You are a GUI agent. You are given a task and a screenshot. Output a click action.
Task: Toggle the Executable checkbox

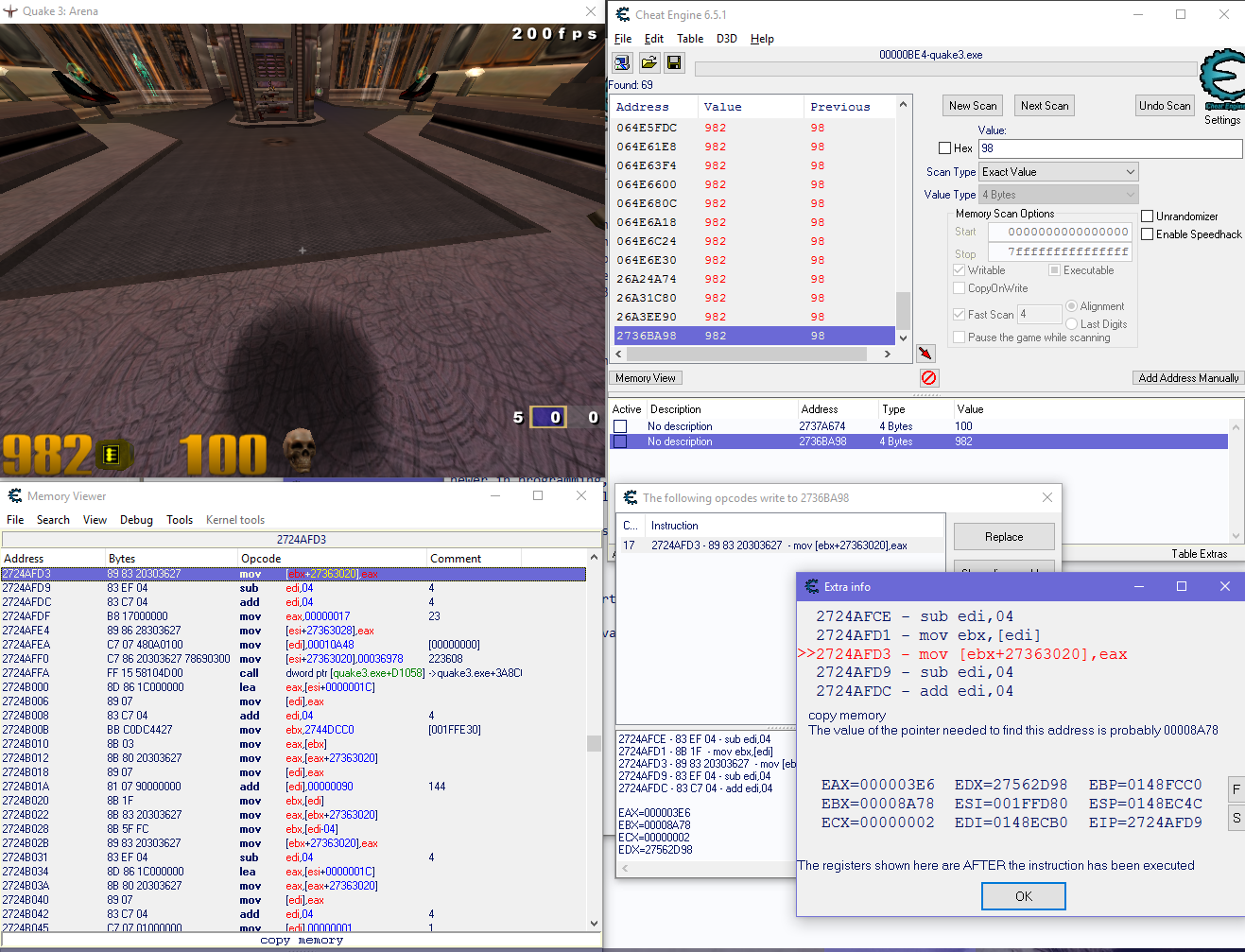(x=1054, y=270)
